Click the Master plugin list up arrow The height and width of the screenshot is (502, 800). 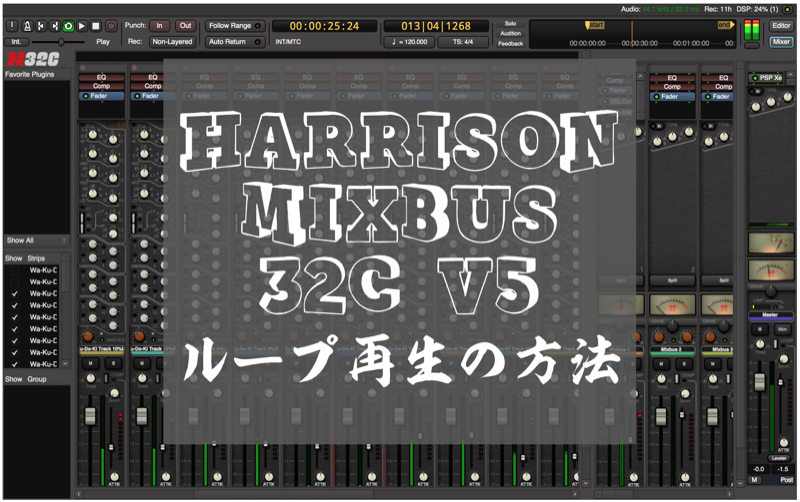tap(790, 75)
